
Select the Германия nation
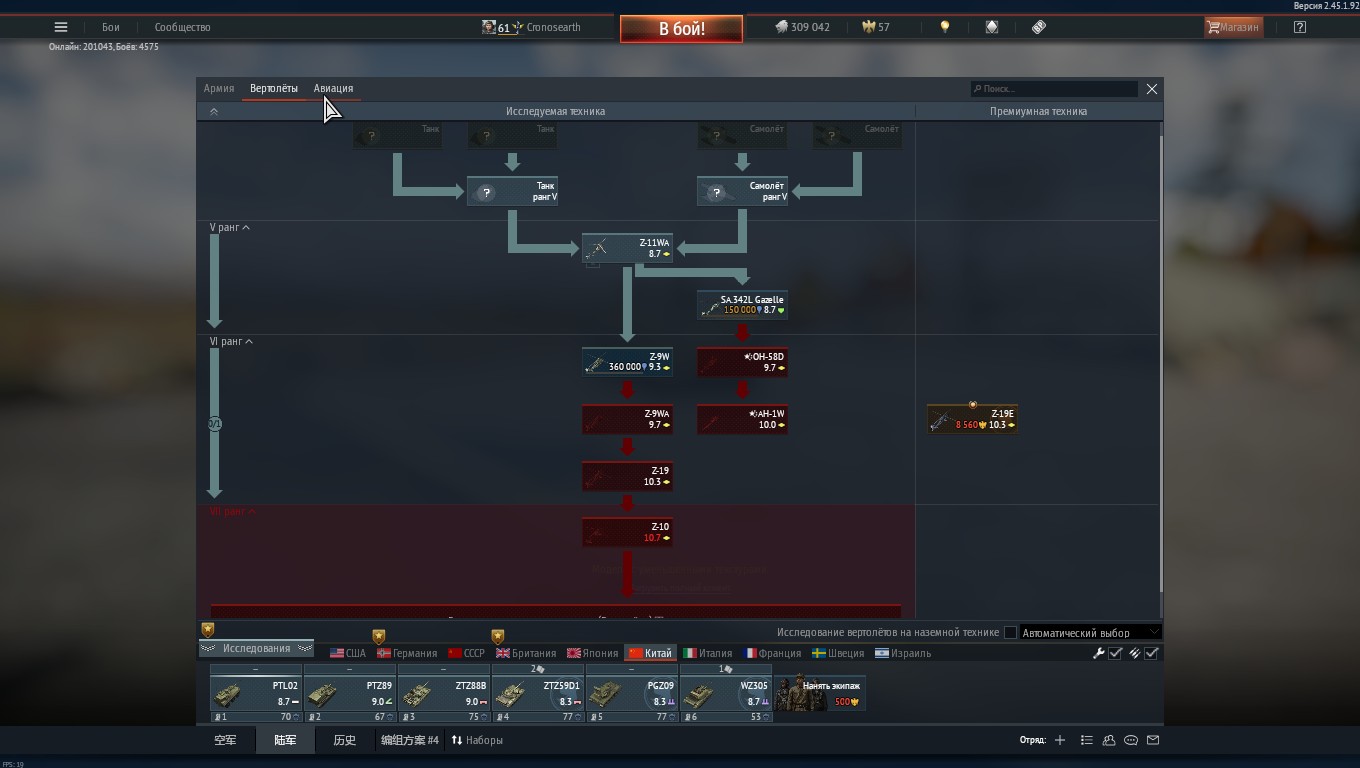[406, 653]
